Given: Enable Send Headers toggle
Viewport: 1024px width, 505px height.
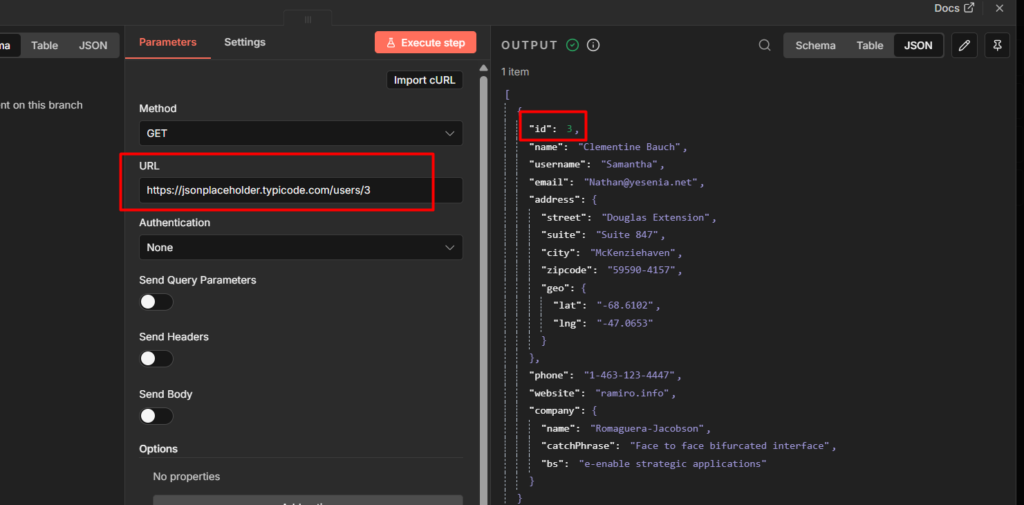Looking at the screenshot, I should (x=156, y=359).
